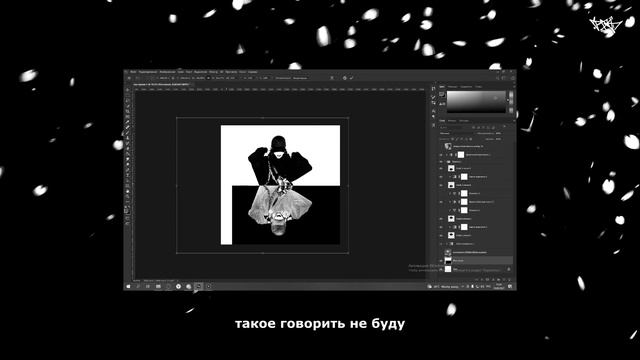Cancel the transform in the options bar
This screenshot has height=360, width=640.
345,78
